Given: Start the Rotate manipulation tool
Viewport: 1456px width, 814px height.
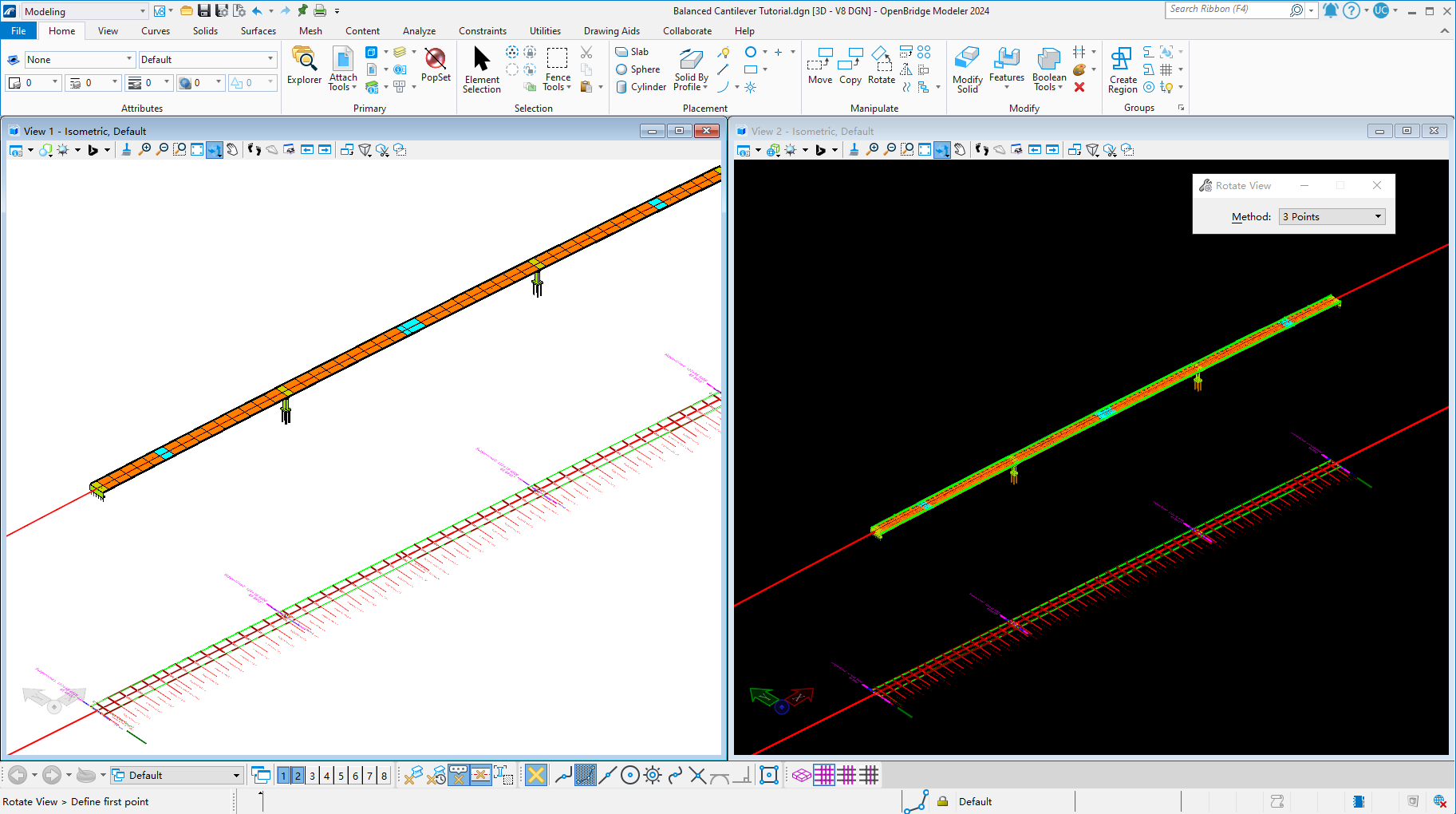Looking at the screenshot, I should [x=881, y=68].
